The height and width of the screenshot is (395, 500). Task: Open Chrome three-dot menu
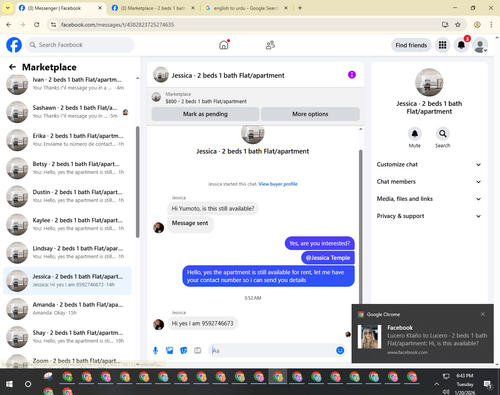point(491,24)
